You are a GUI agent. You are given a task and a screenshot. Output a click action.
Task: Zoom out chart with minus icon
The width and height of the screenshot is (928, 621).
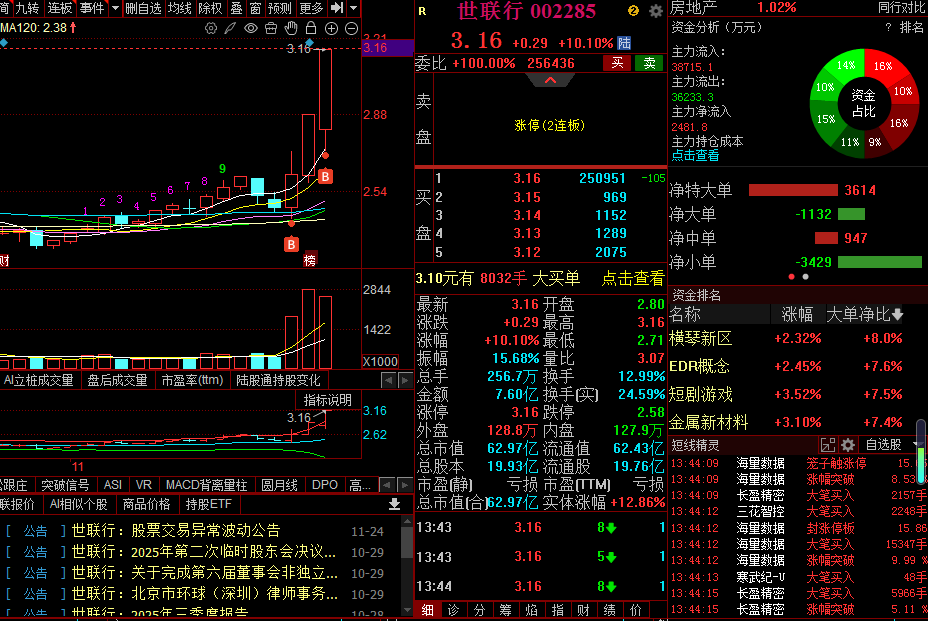(x=352, y=28)
